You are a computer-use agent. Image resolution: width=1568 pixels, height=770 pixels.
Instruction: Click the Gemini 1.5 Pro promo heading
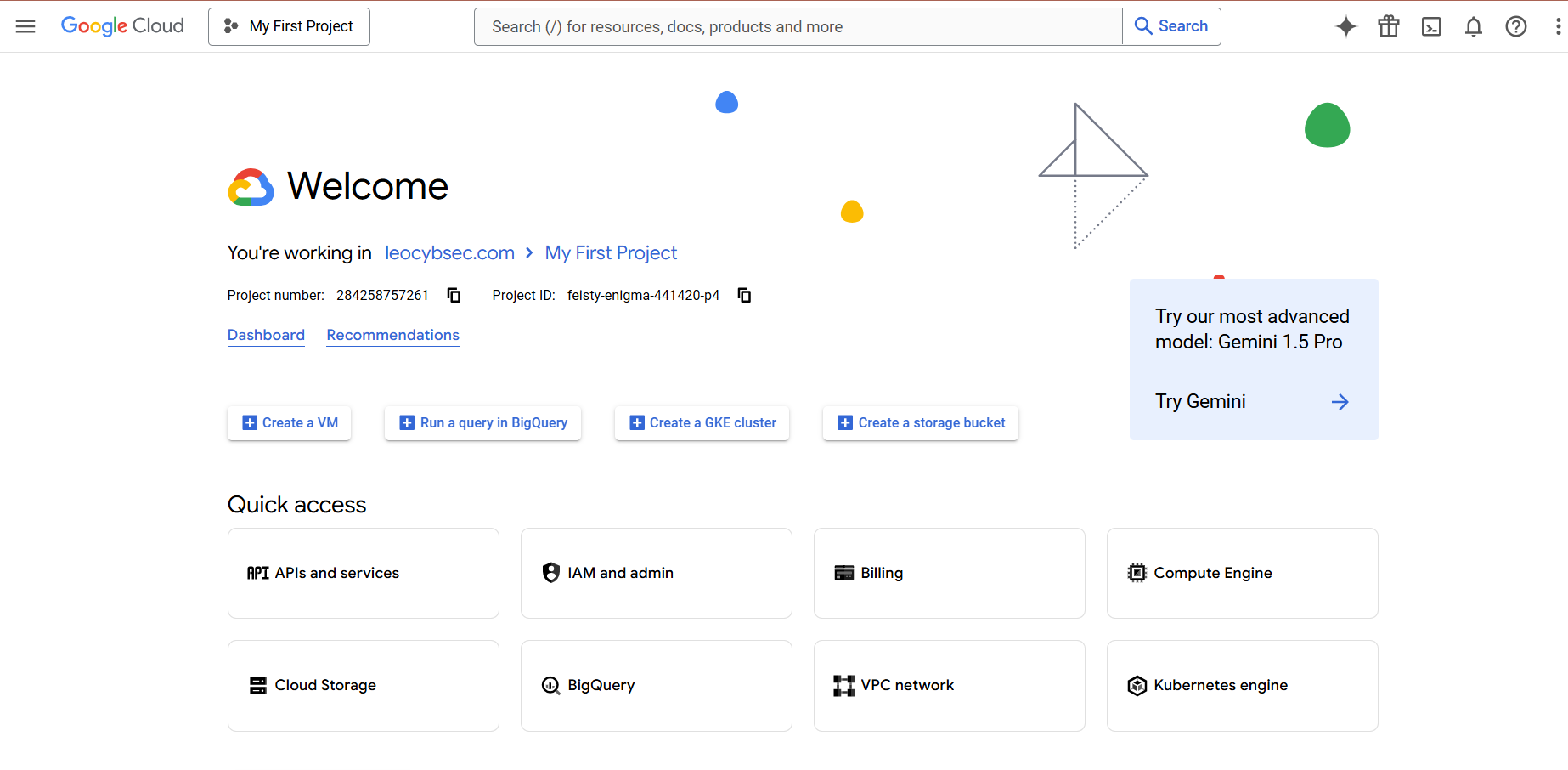[1252, 329]
